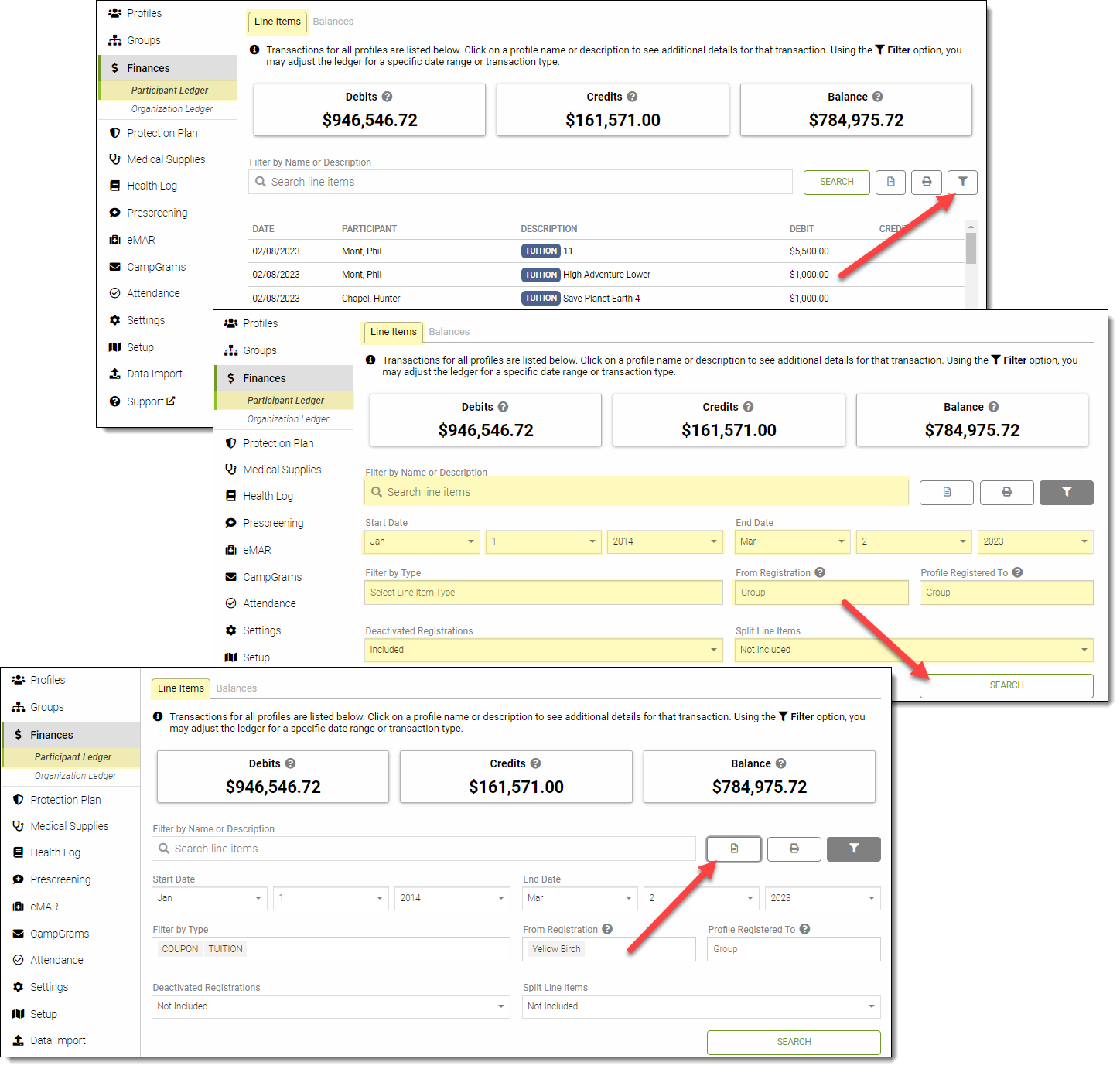
Task: Expand Deactivated Registrations dropdown showing Included
Action: 543,650
